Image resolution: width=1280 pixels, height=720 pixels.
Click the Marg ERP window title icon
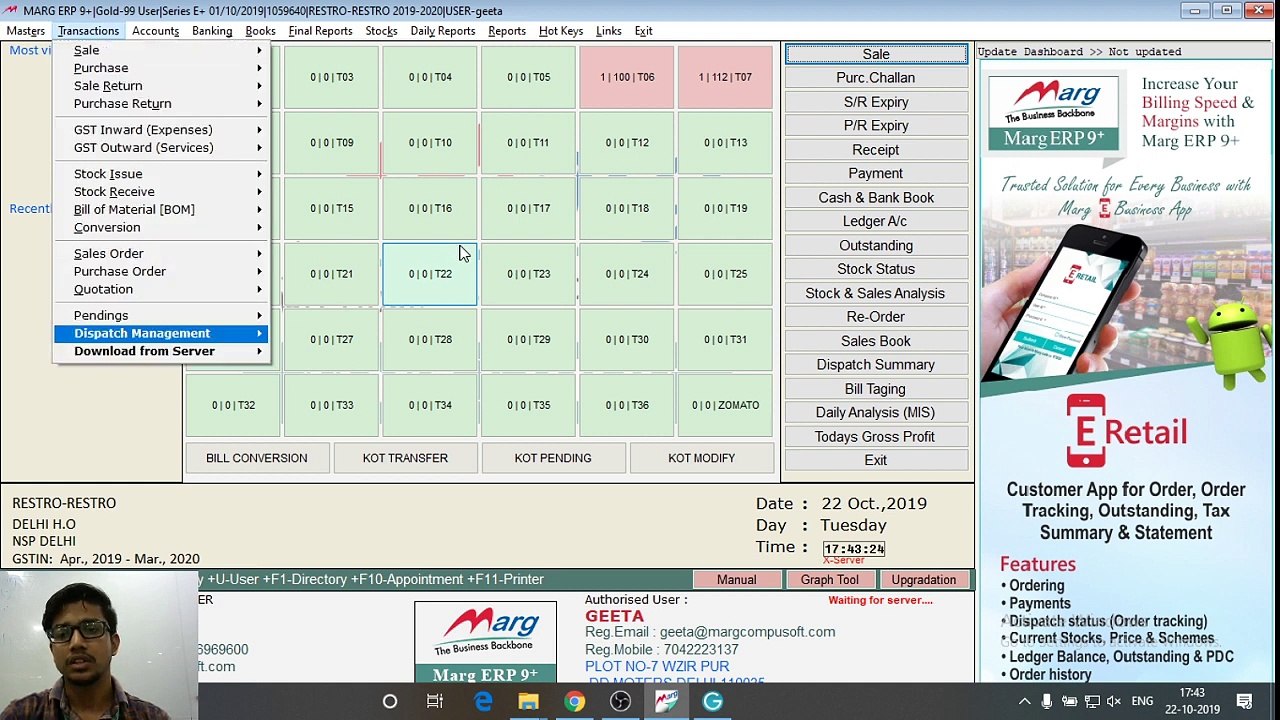[11, 11]
